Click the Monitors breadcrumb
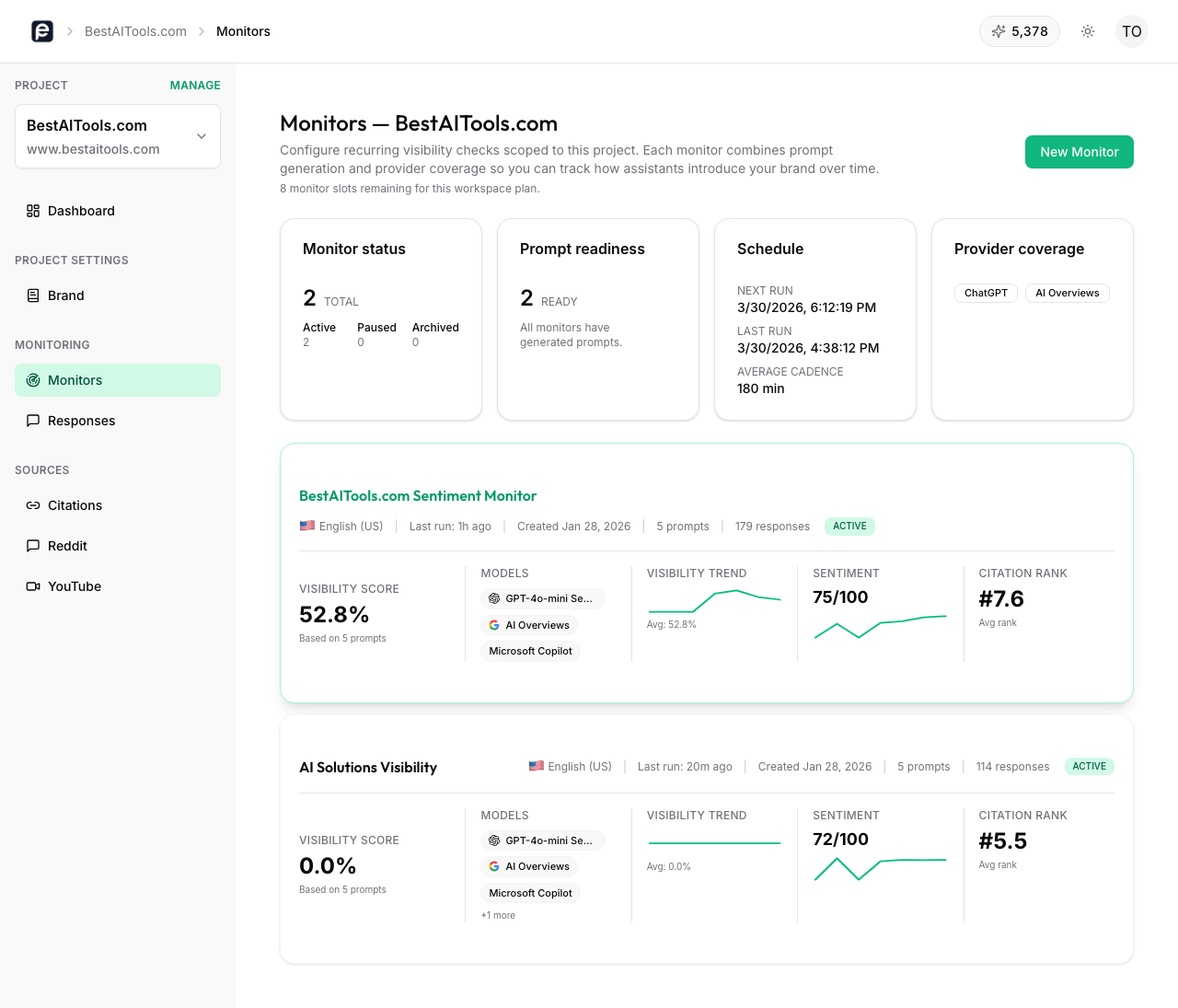 (243, 31)
